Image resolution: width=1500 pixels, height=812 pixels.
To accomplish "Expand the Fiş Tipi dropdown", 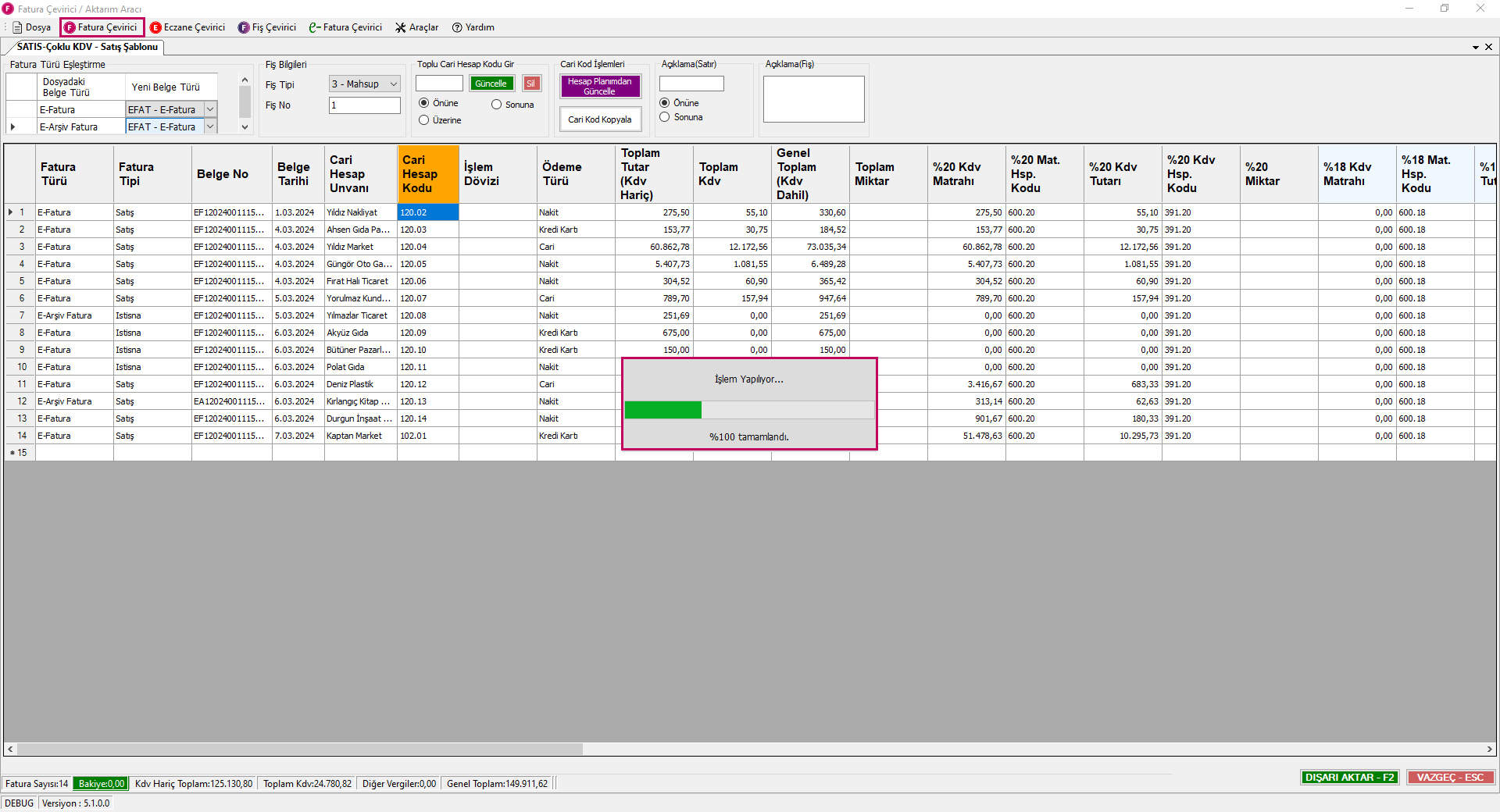I will 393,84.
